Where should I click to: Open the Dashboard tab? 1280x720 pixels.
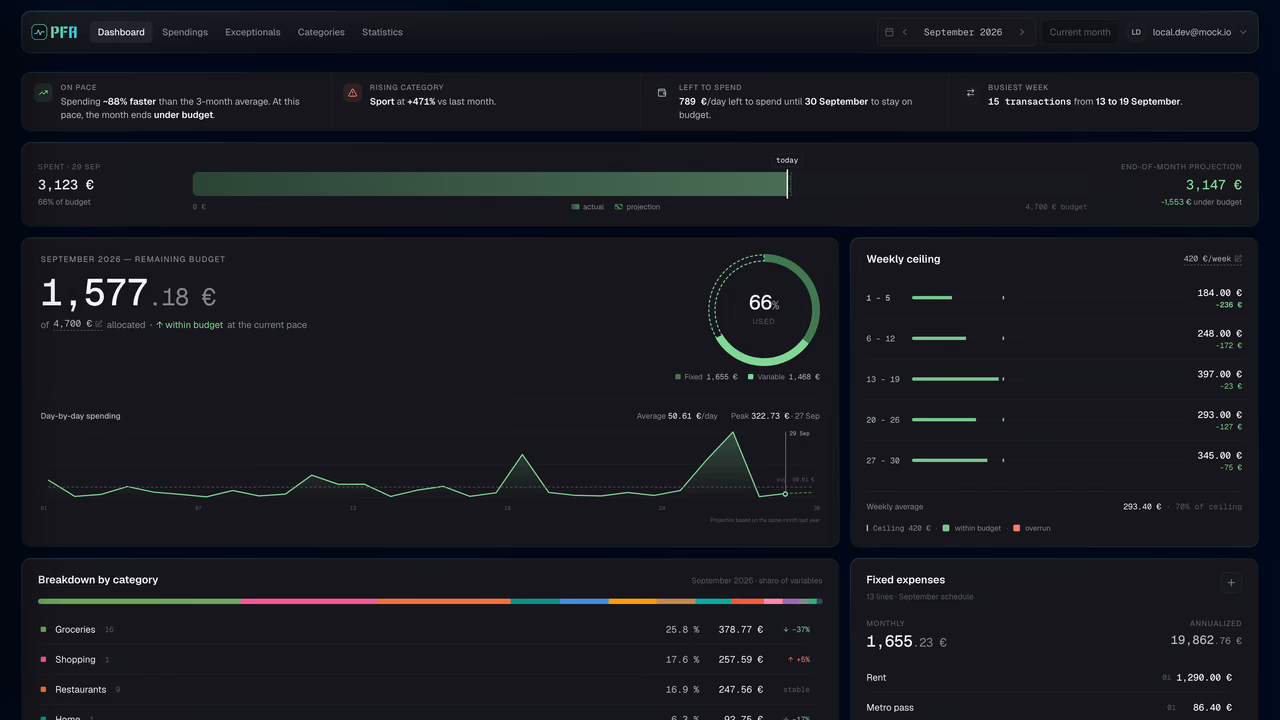pyautogui.click(x=121, y=32)
